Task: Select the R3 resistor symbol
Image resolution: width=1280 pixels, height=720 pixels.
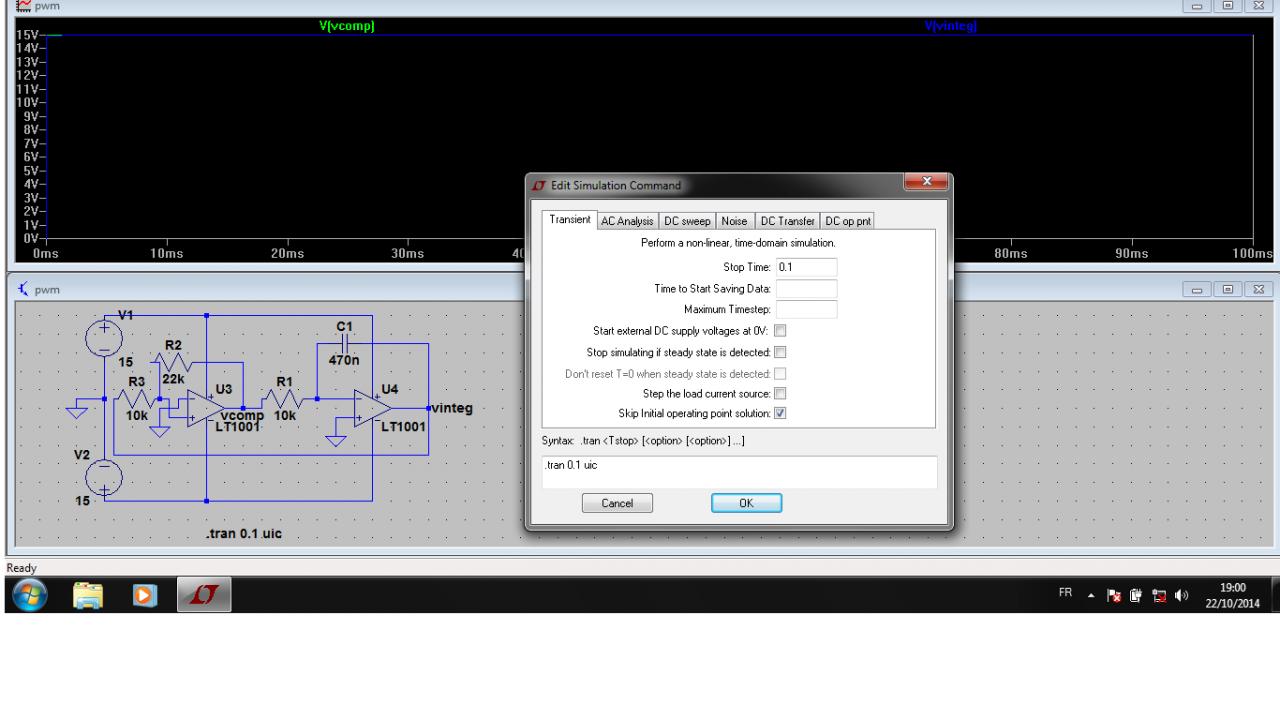Action: coord(137,399)
